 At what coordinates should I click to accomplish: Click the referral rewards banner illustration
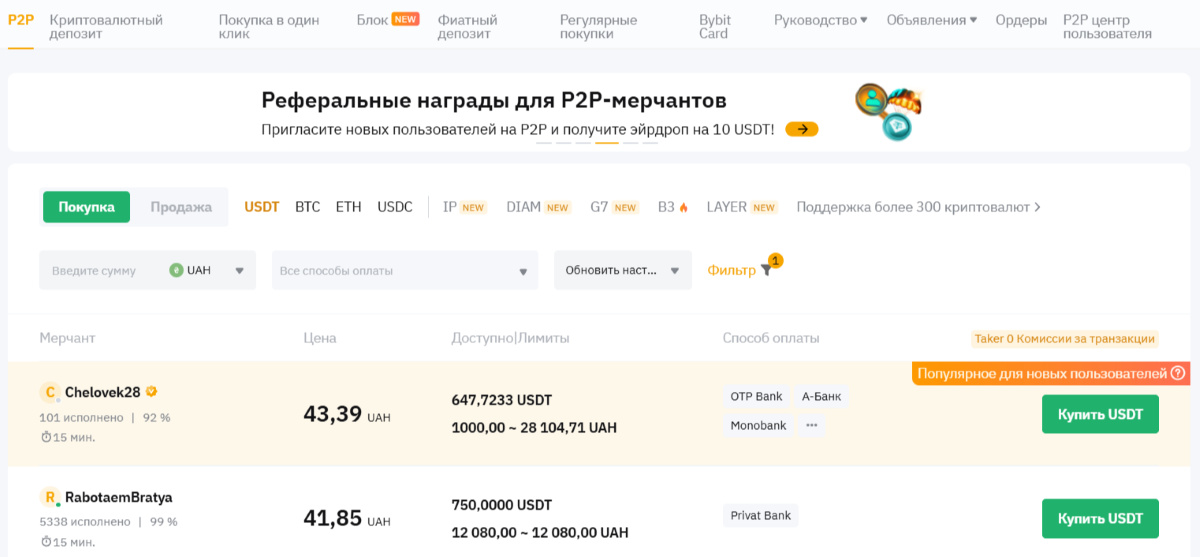coord(888,111)
